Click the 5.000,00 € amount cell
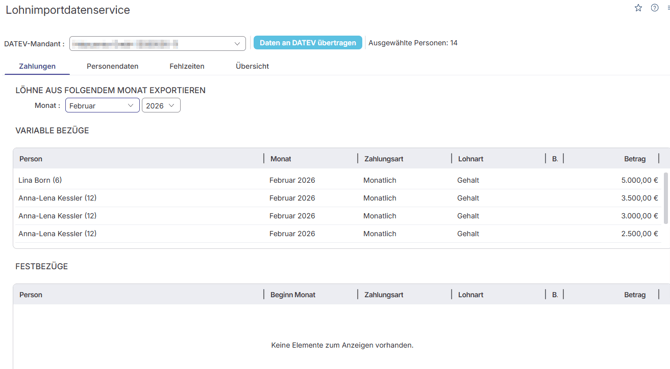 point(639,180)
